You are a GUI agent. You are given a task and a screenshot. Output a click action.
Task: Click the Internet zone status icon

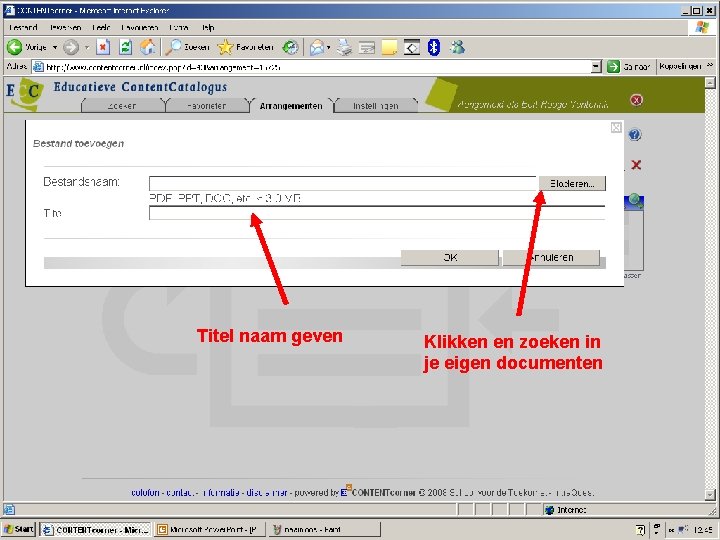click(x=550, y=510)
